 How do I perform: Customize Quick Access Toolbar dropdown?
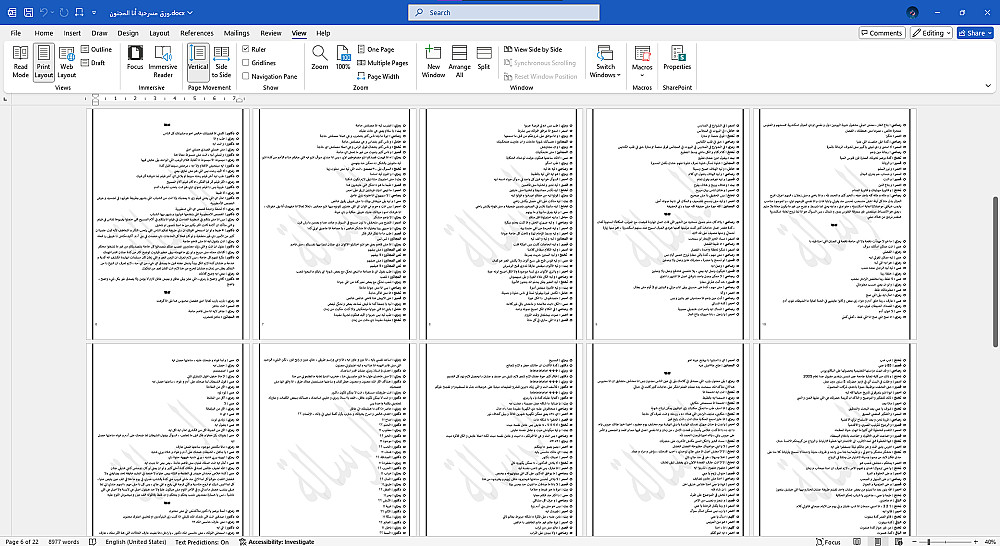[94, 12]
